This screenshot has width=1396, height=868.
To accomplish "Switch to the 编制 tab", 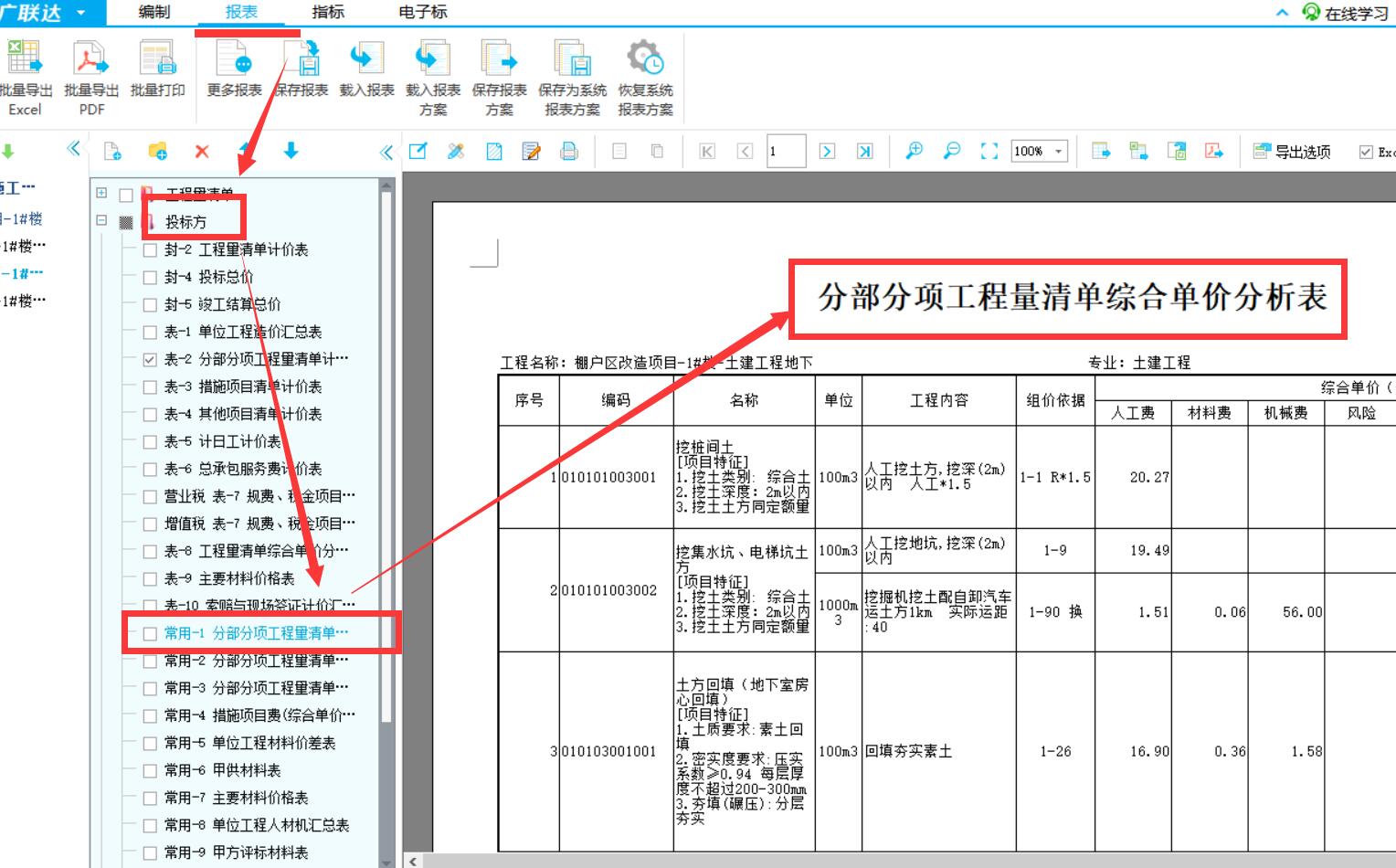I will coord(153,12).
